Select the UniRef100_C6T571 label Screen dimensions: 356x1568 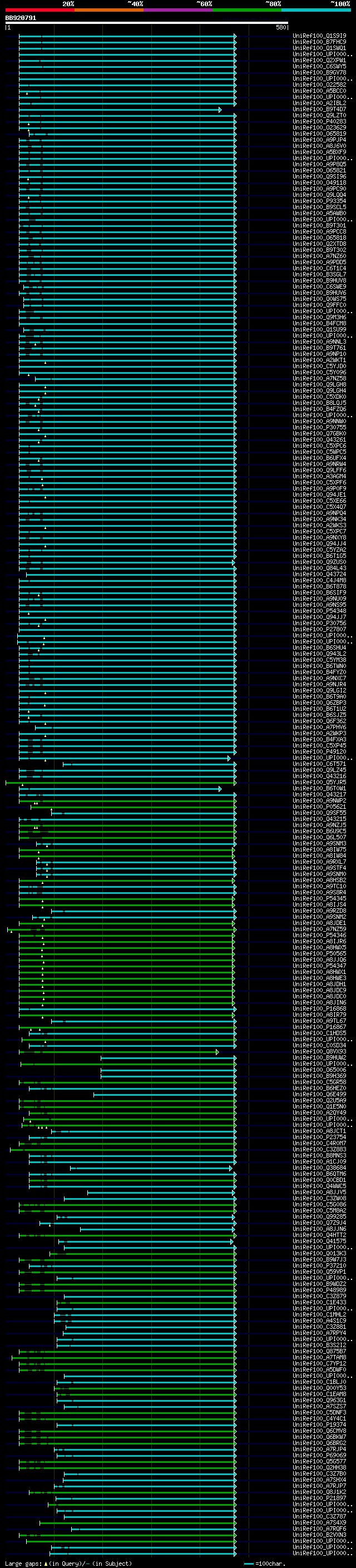point(319,764)
